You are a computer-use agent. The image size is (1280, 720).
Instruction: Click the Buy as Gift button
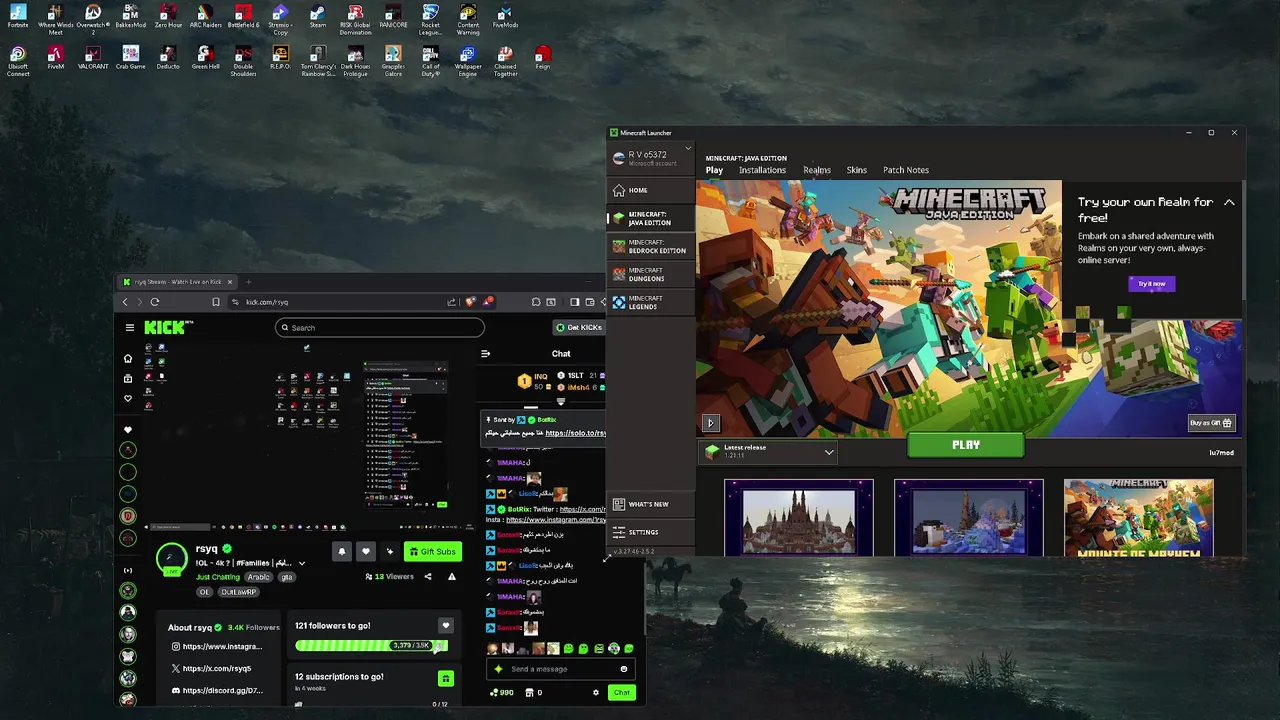pyautogui.click(x=1211, y=423)
